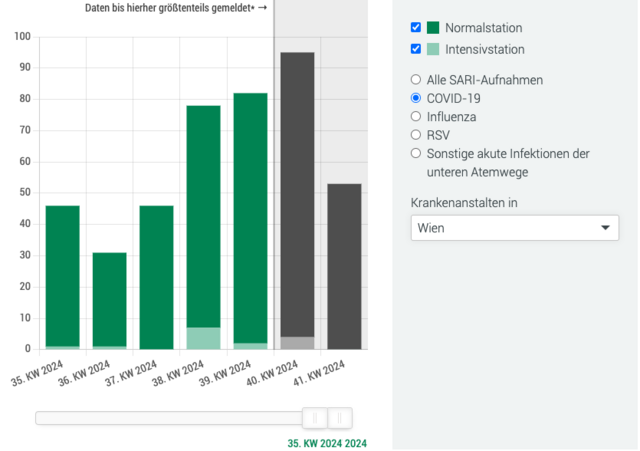Choose the RSV radio option
The height and width of the screenshot is (451, 640).
tap(416, 135)
